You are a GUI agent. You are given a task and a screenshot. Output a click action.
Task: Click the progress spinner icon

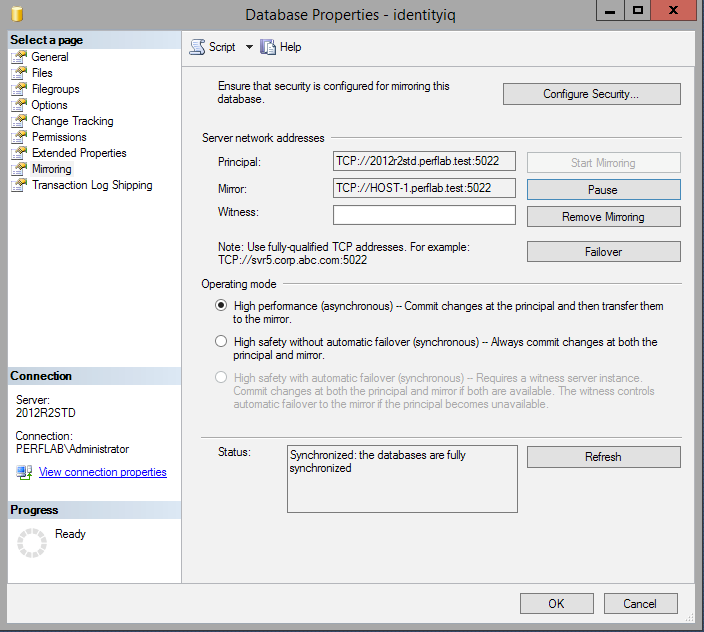point(32,543)
